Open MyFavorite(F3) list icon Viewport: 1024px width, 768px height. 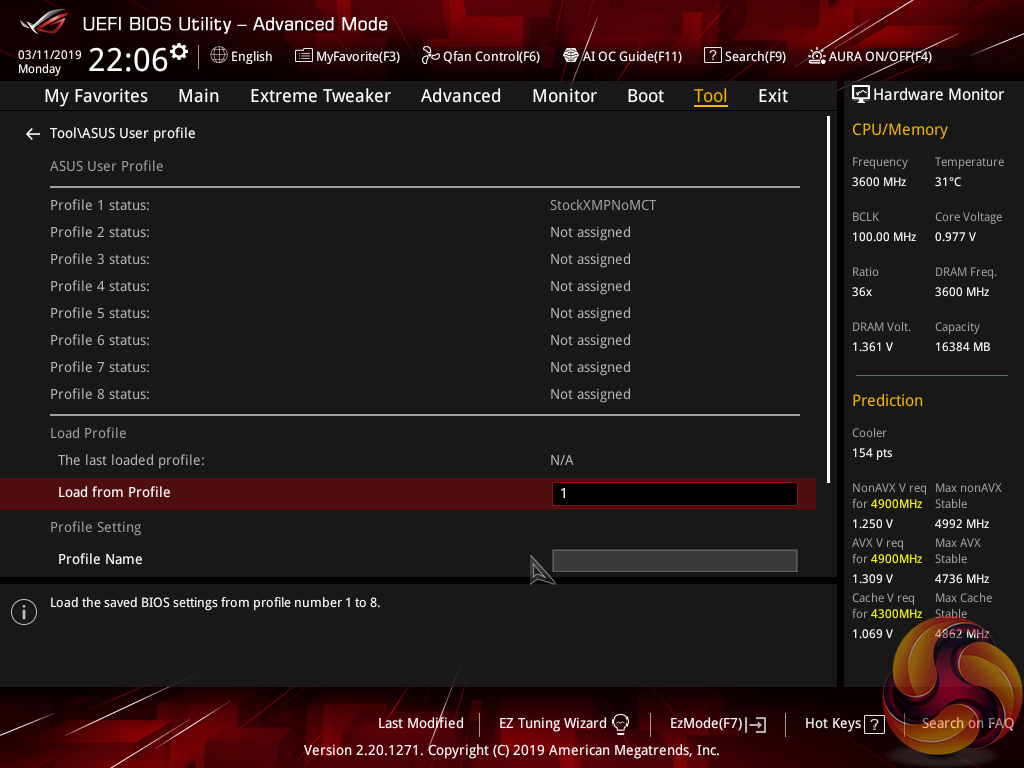pyautogui.click(x=303, y=56)
